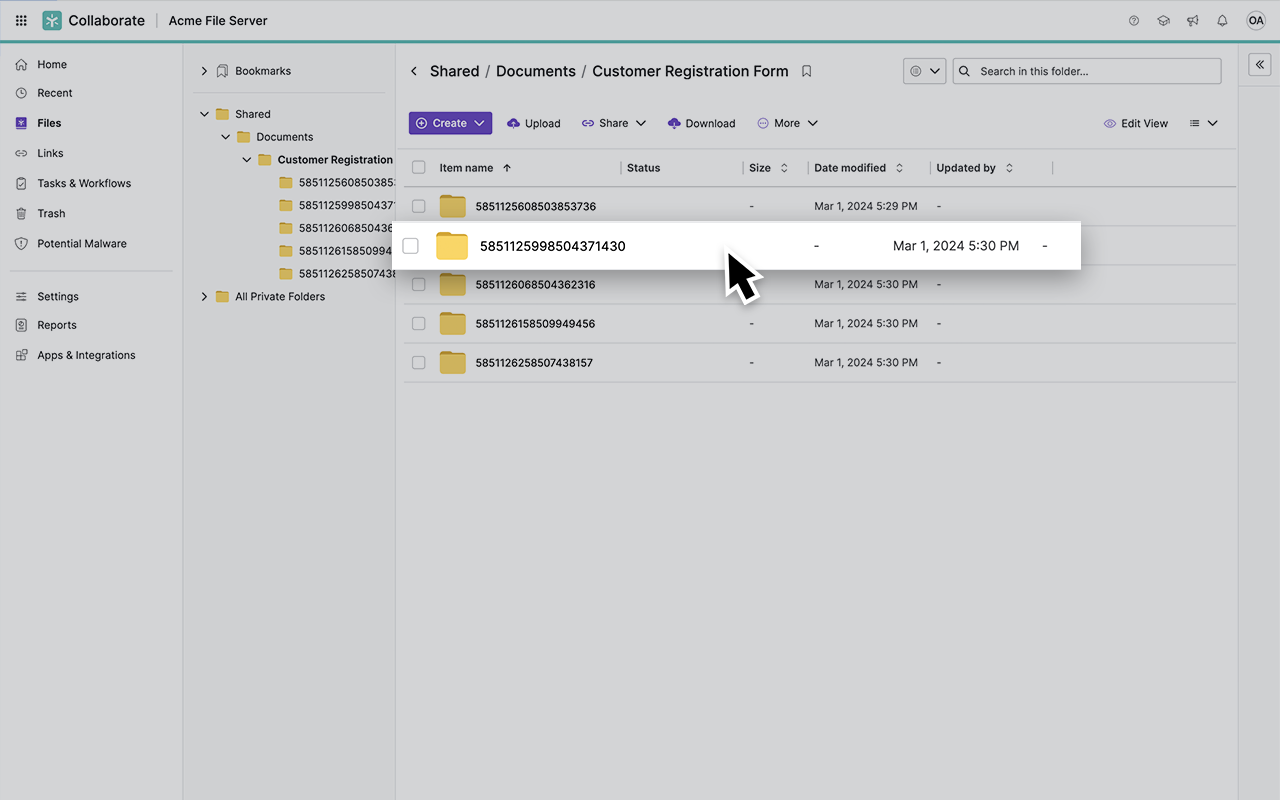
Task: Click the Upload button
Action: (534, 123)
